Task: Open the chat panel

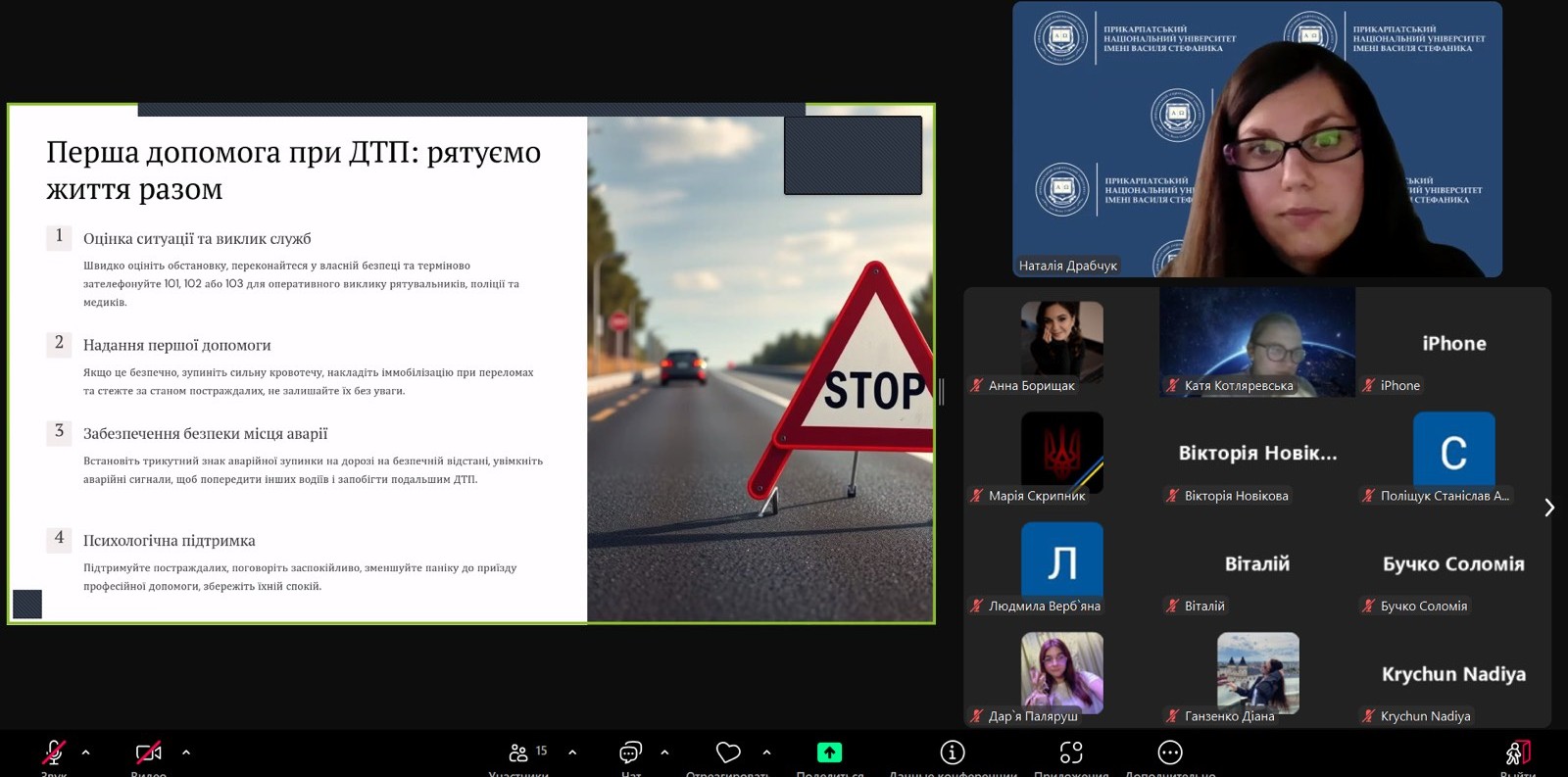Action: point(630,753)
